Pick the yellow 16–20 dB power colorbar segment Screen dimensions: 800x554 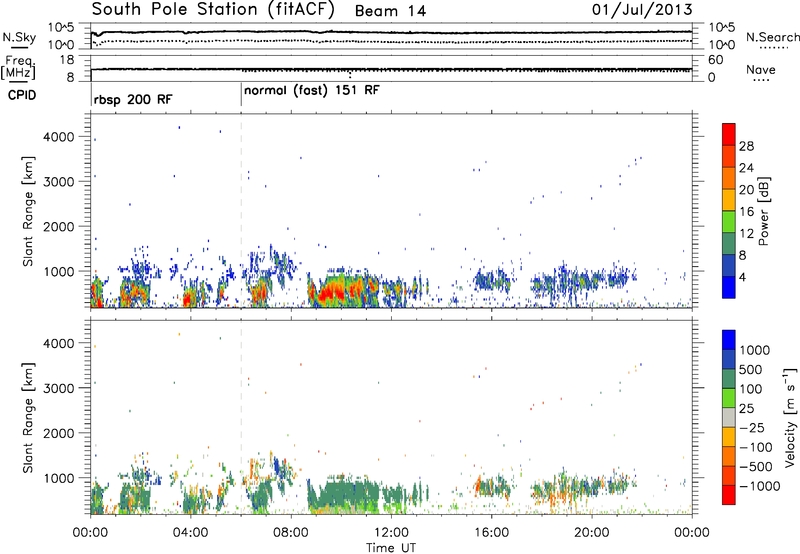(x=729, y=200)
